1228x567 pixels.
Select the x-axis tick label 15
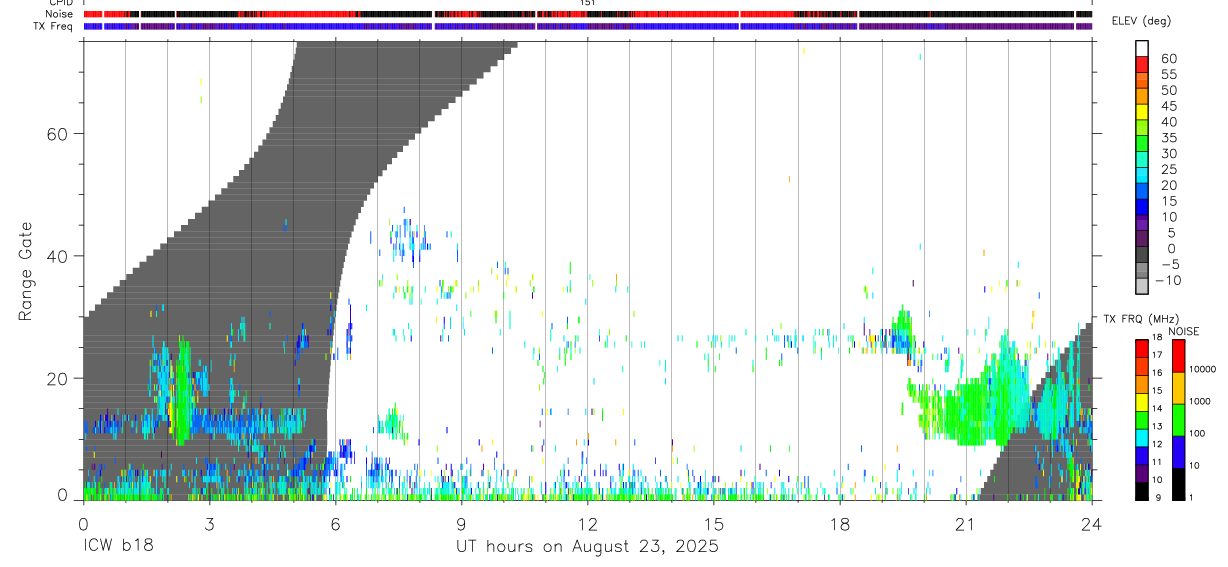point(714,524)
